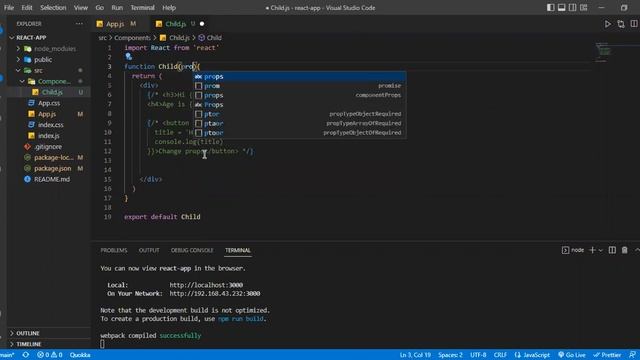This screenshot has height=360, width=640.
Task: Open index.js file in explorer
Action: coord(48,136)
